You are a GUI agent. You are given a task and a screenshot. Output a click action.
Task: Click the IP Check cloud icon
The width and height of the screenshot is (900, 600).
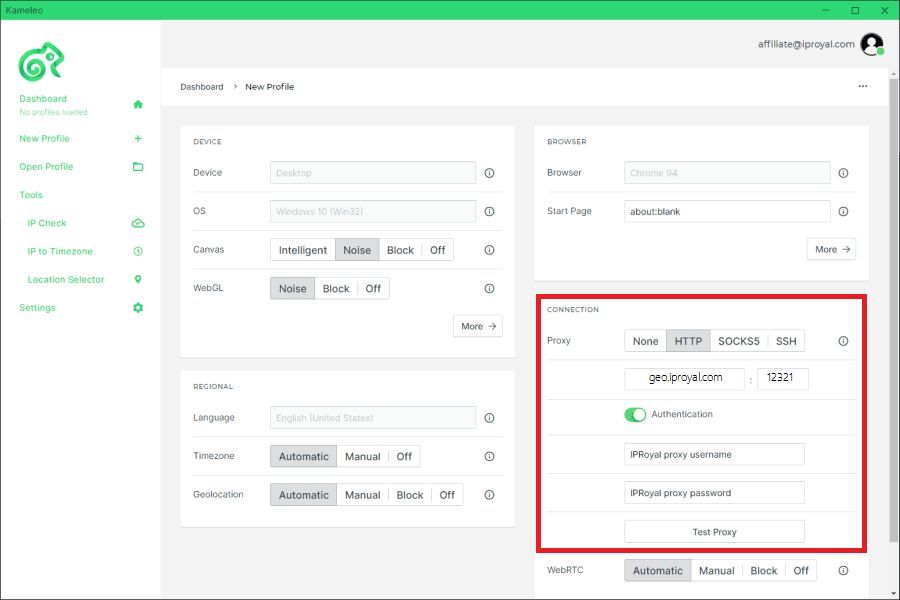pyautogui.click(x=138, y=223)
